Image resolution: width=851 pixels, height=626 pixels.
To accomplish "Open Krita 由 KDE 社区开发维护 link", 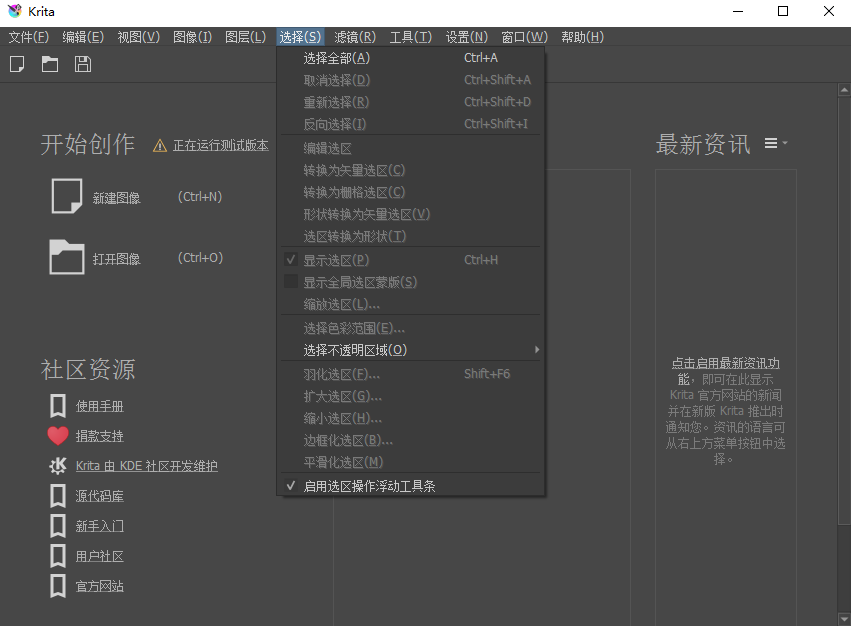I will point(147,466).
